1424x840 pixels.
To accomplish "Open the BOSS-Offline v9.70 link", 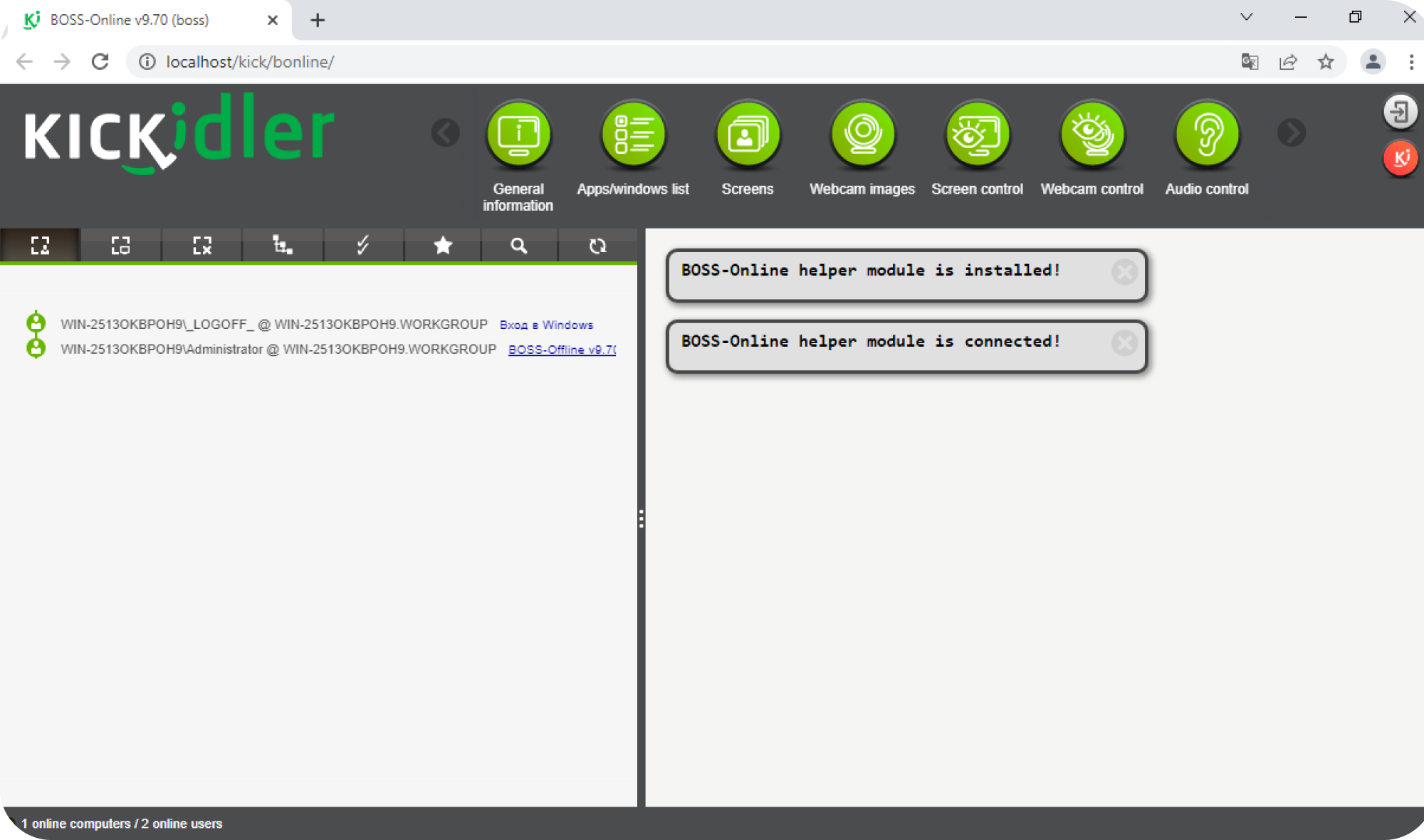I will pyautogui.click(x=562, y=350).
